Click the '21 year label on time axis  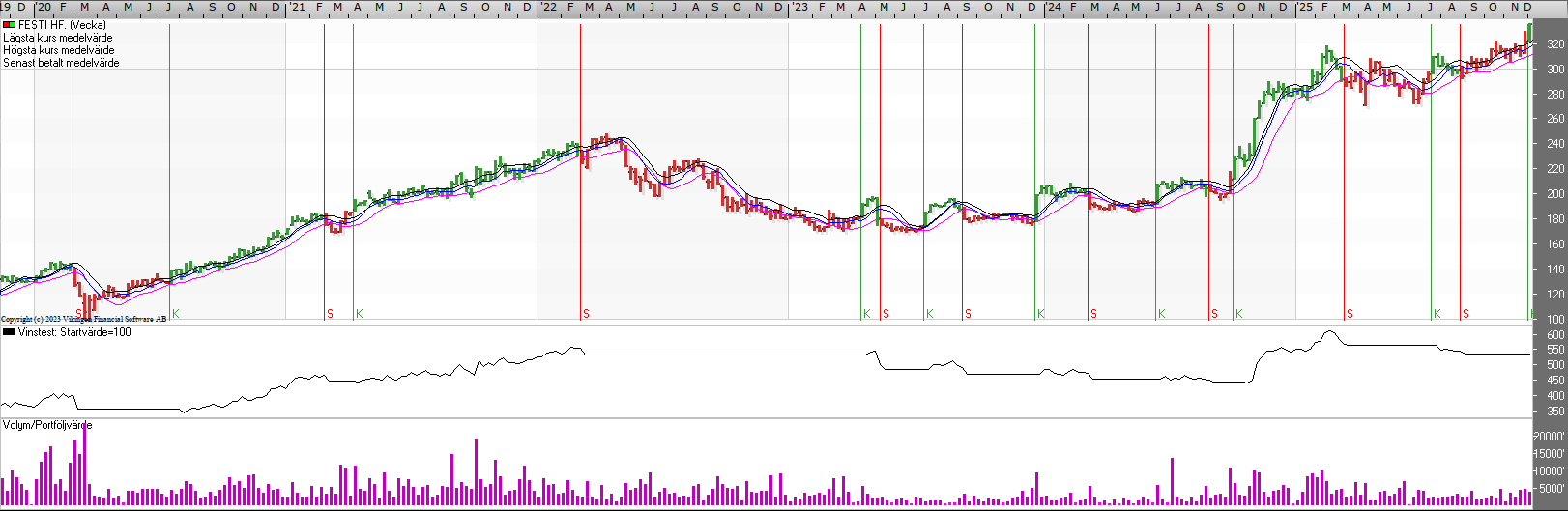pos(298,8)
